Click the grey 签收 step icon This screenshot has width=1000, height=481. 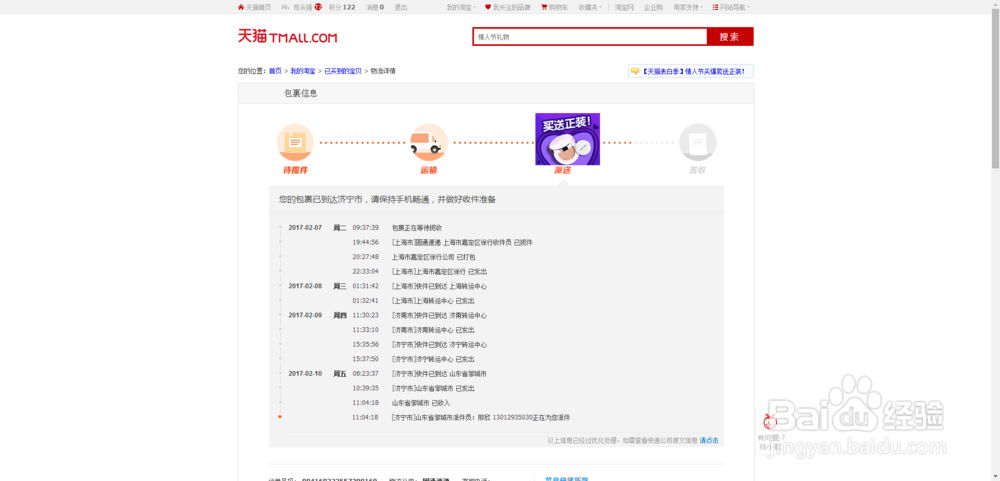tap(697, 142)
